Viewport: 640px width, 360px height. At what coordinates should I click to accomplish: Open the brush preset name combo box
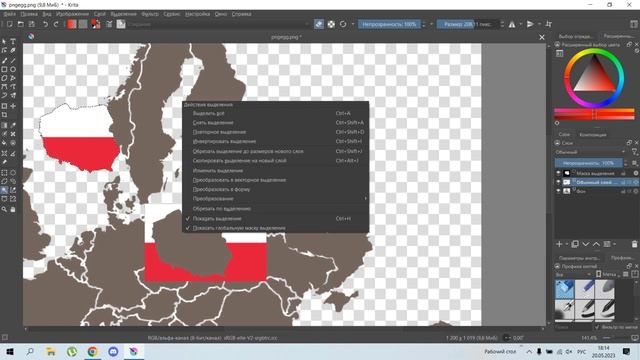point(218,24)
